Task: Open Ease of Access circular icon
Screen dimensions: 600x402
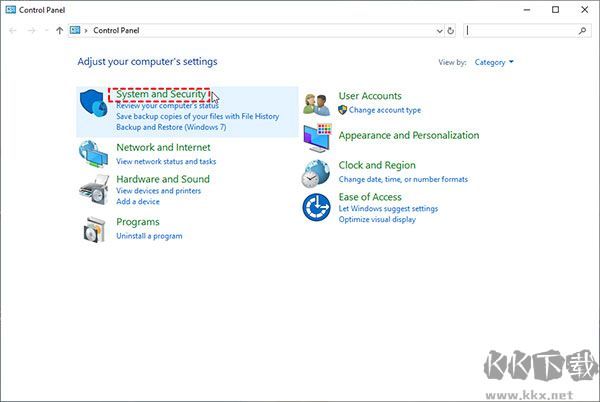Action: click(x=316, y=207)
